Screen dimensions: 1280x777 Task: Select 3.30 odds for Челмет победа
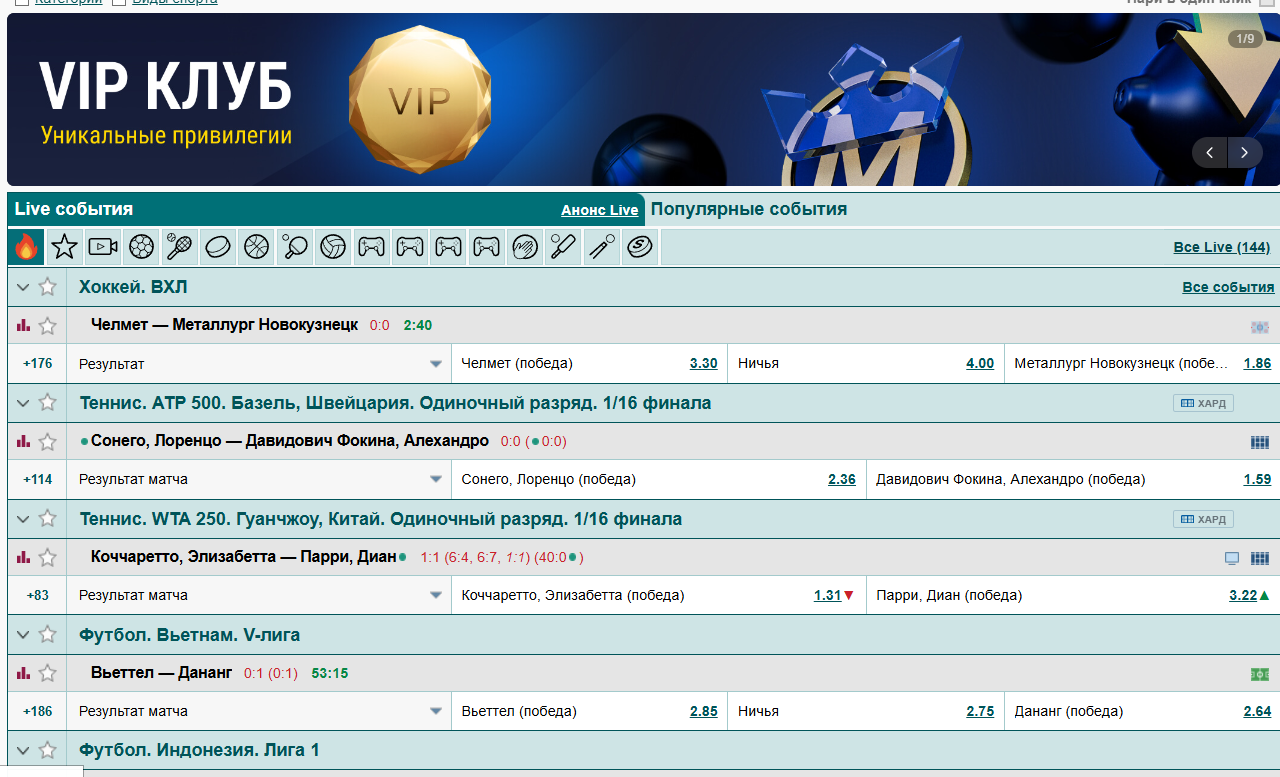(703, 364)
